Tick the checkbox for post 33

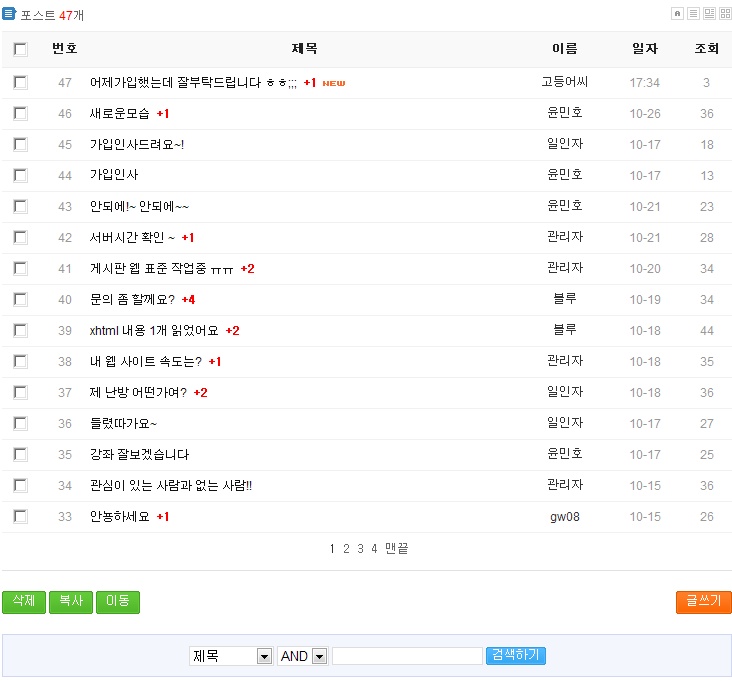[20, 516]
